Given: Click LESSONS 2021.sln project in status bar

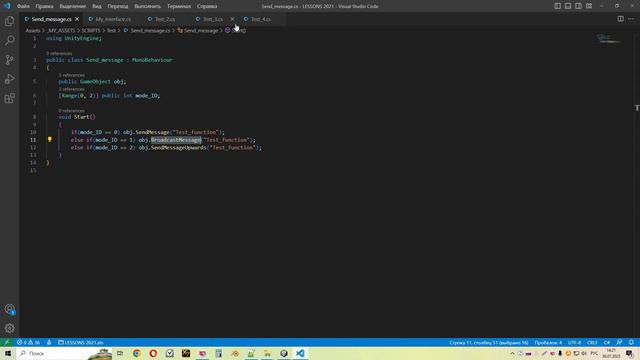Looking at the screenshot, I should point(81,342).
